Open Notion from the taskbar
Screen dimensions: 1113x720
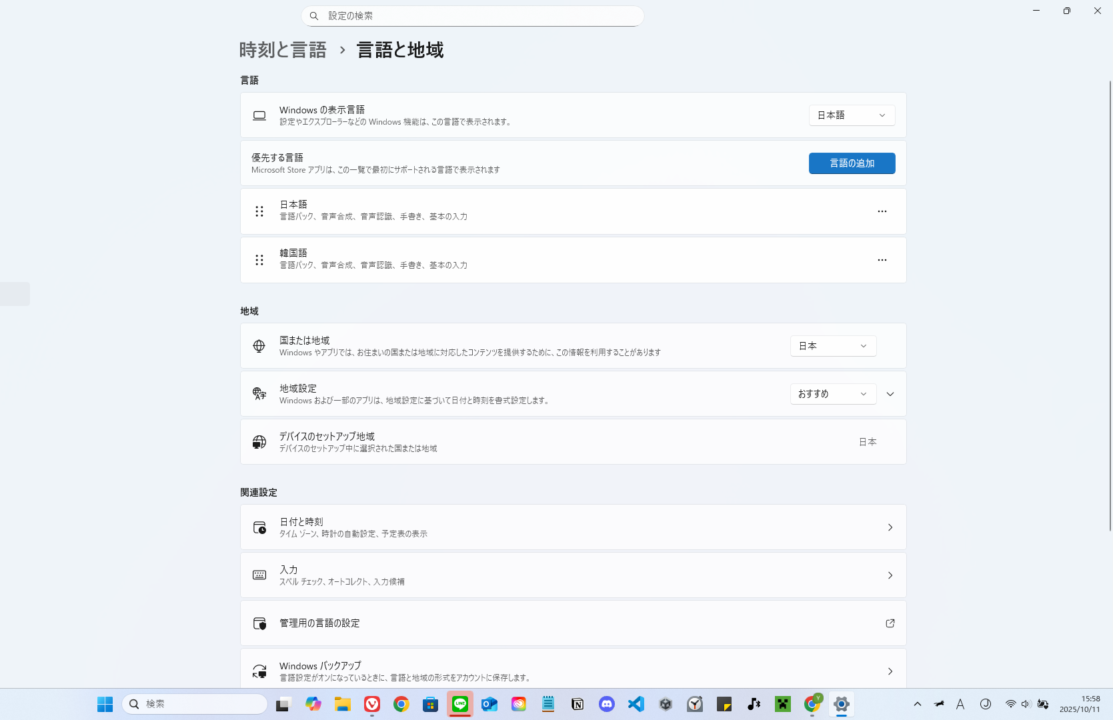click(577, 703)
